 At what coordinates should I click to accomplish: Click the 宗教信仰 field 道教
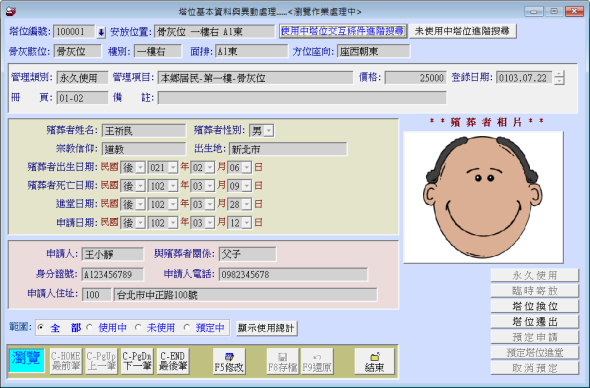point(144,149)
